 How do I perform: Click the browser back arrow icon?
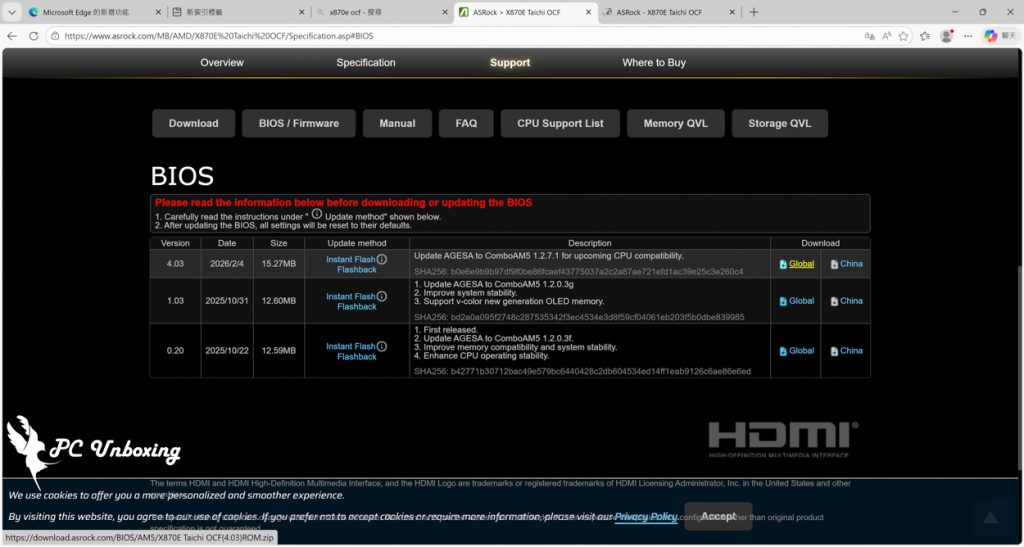[x=12, y=36]
